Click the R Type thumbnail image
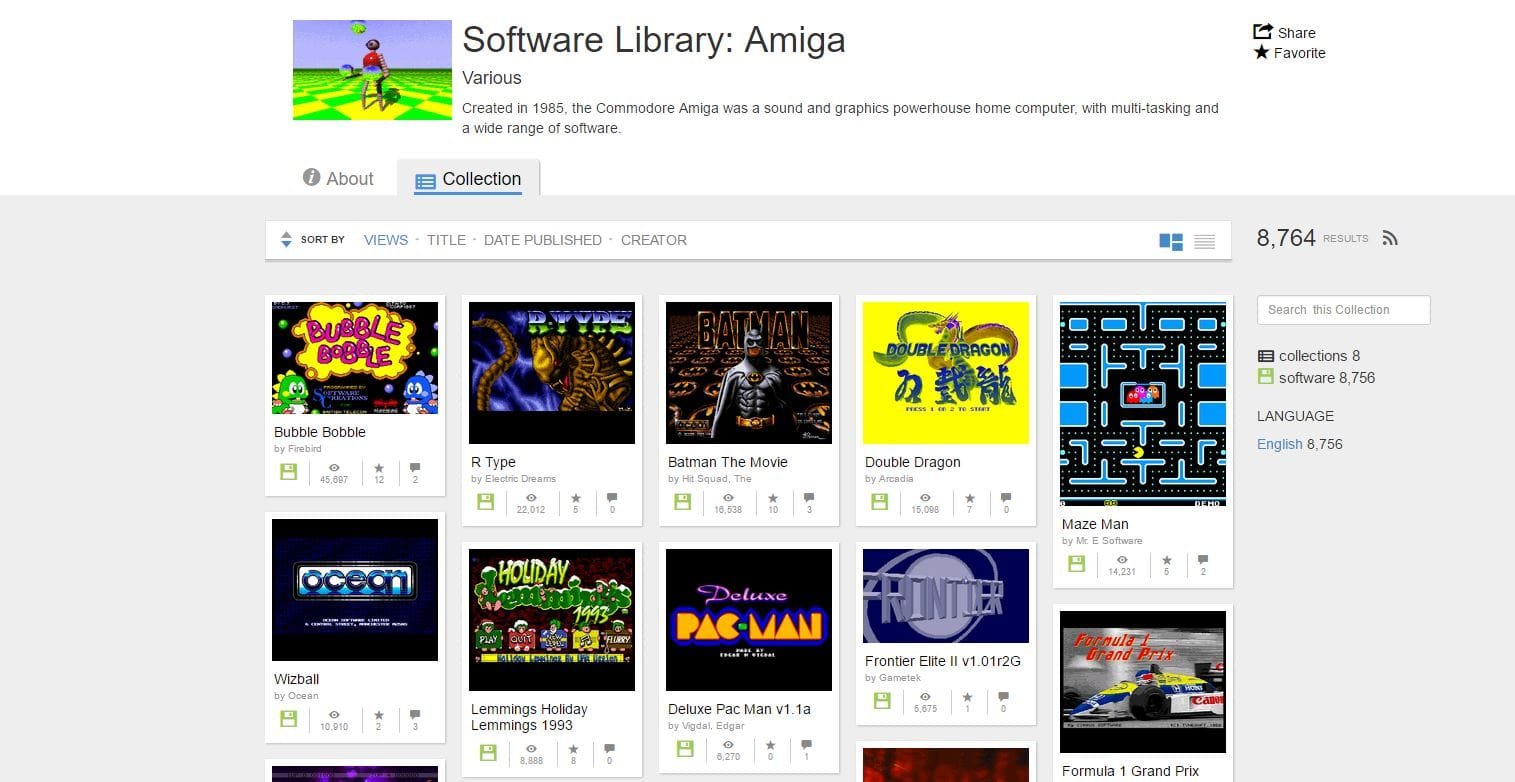Screen dimensions: 1515x782 [552, 373]
